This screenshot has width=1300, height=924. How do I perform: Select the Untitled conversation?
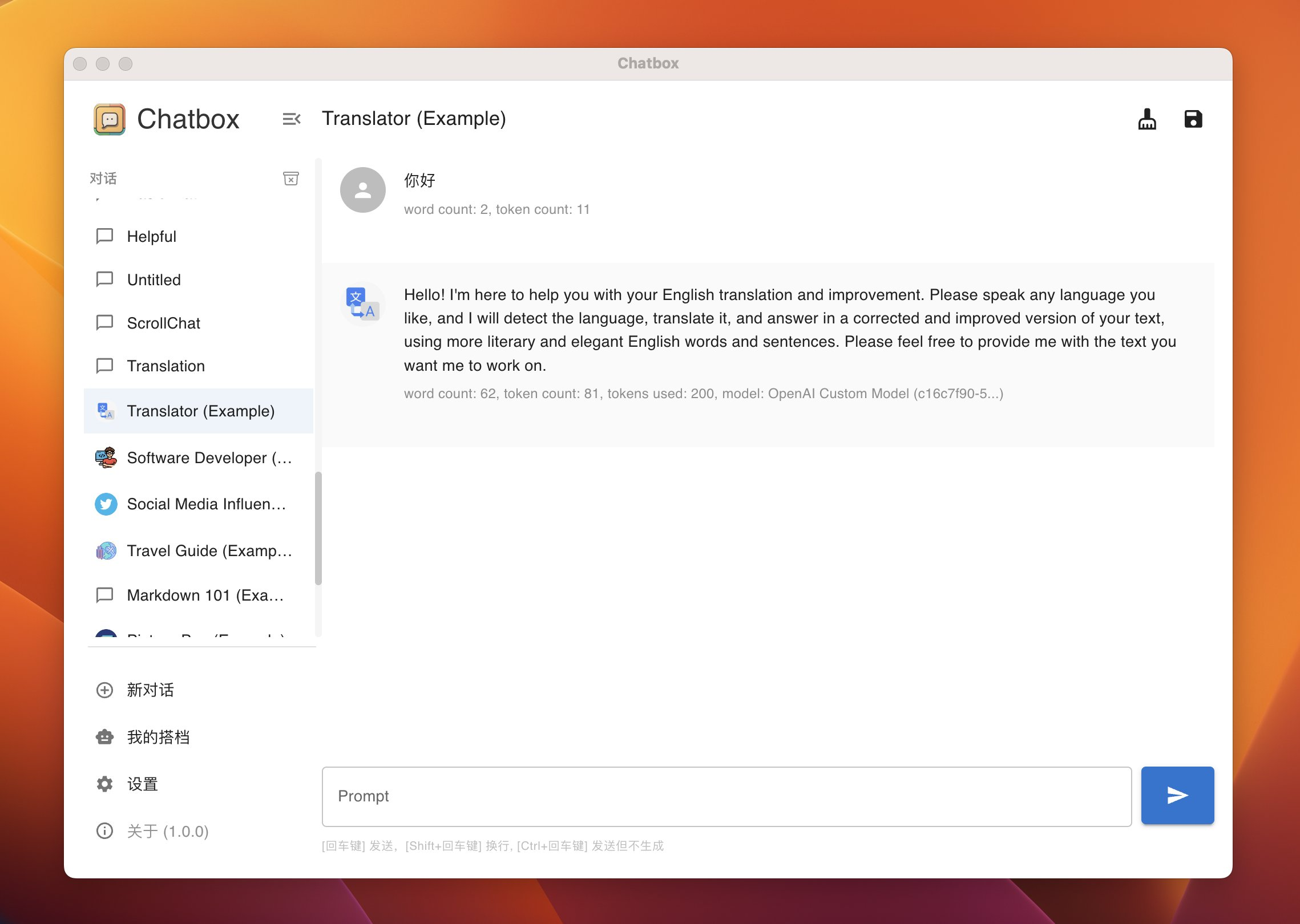coord(154,279)
